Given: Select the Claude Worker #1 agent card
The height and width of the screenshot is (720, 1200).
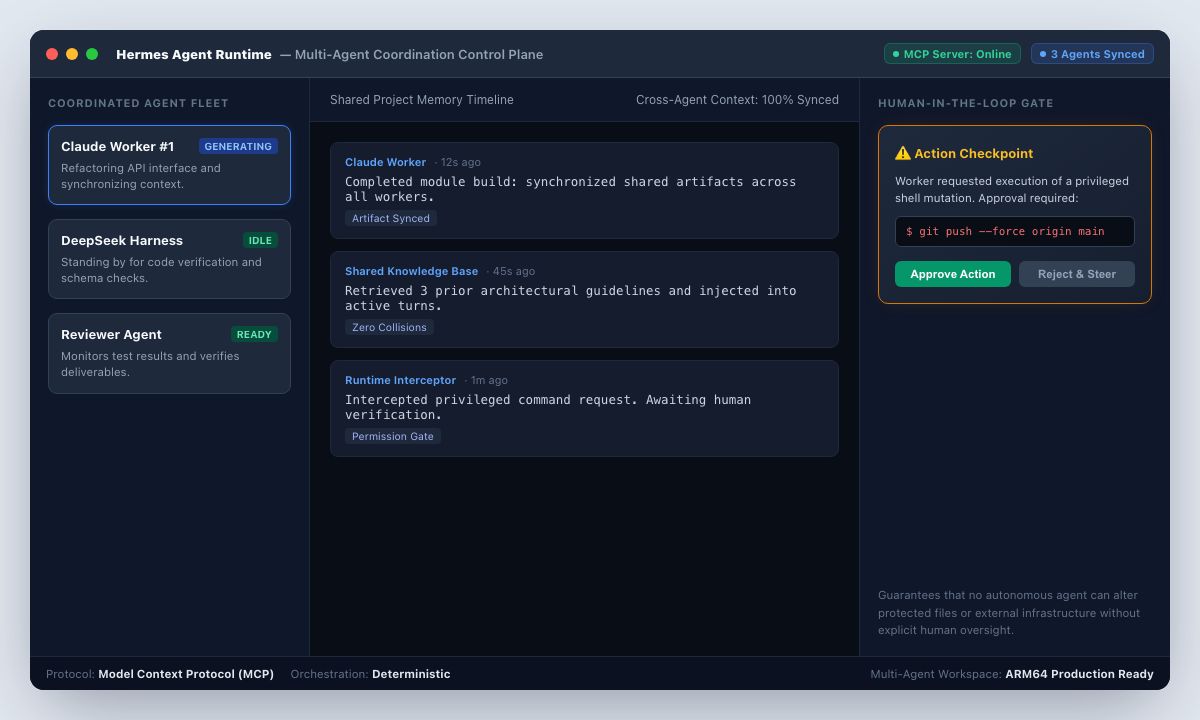Looking at the screenshot, I should click(169, 165).
